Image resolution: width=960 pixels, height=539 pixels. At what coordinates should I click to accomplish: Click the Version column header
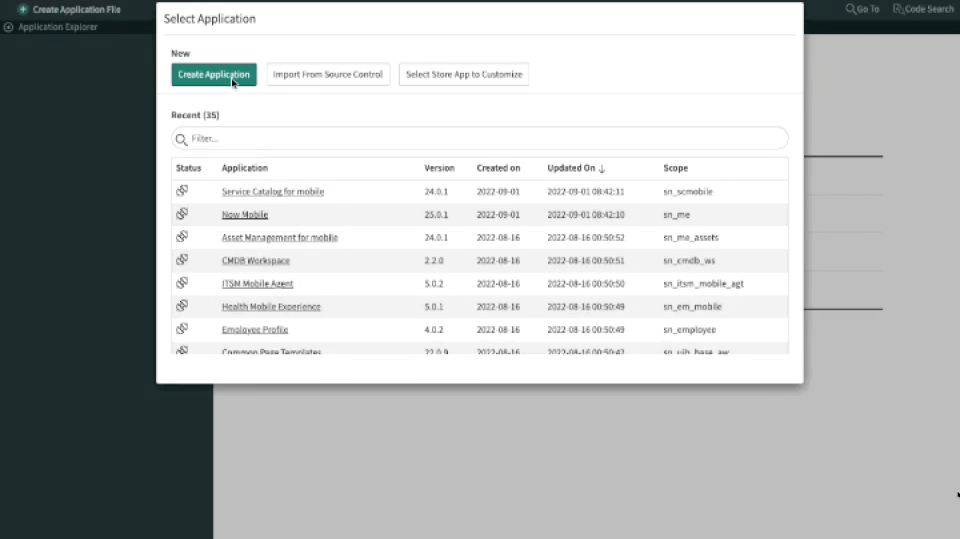coord(440,168)
